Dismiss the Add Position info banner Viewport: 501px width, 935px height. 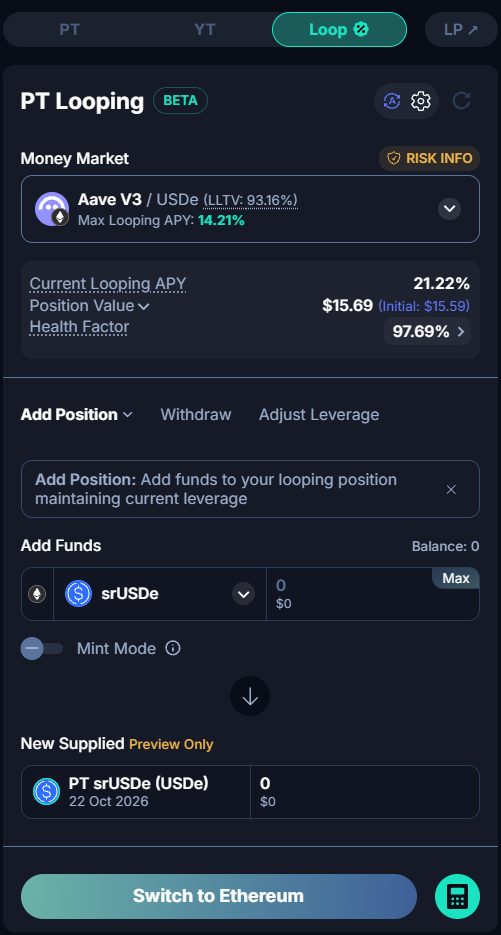pos(451,490)
